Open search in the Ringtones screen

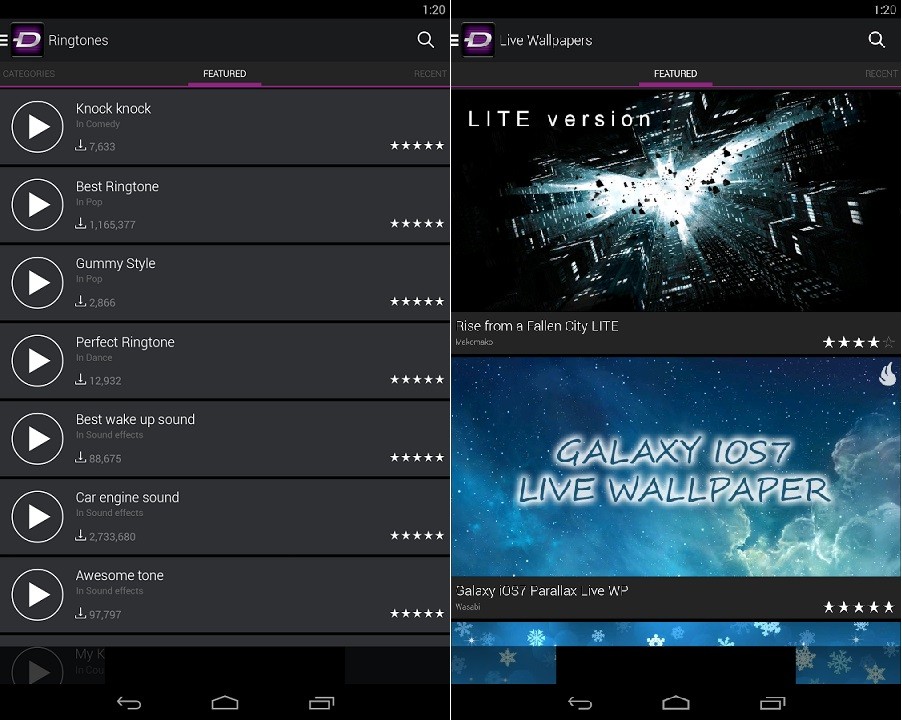coord(426,40)
